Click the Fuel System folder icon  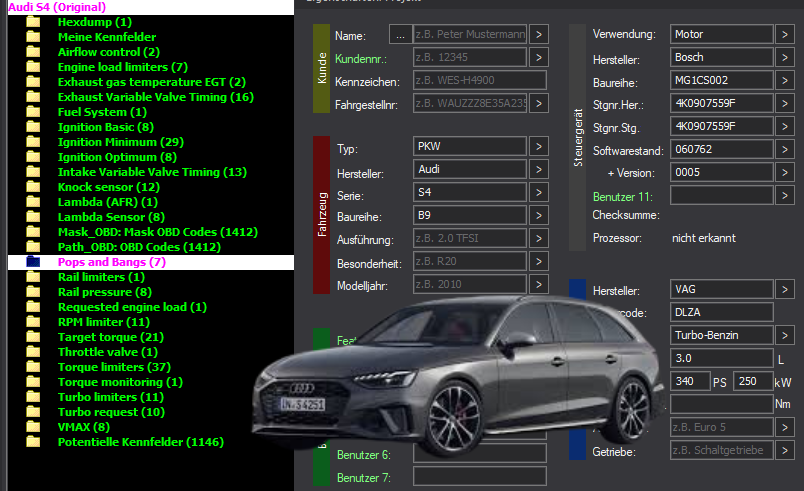[33, 112]
